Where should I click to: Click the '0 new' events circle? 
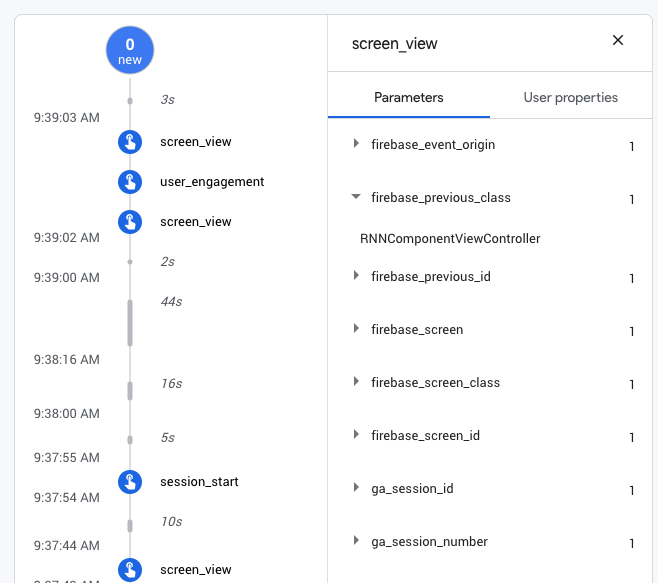(x=130, y=50)
